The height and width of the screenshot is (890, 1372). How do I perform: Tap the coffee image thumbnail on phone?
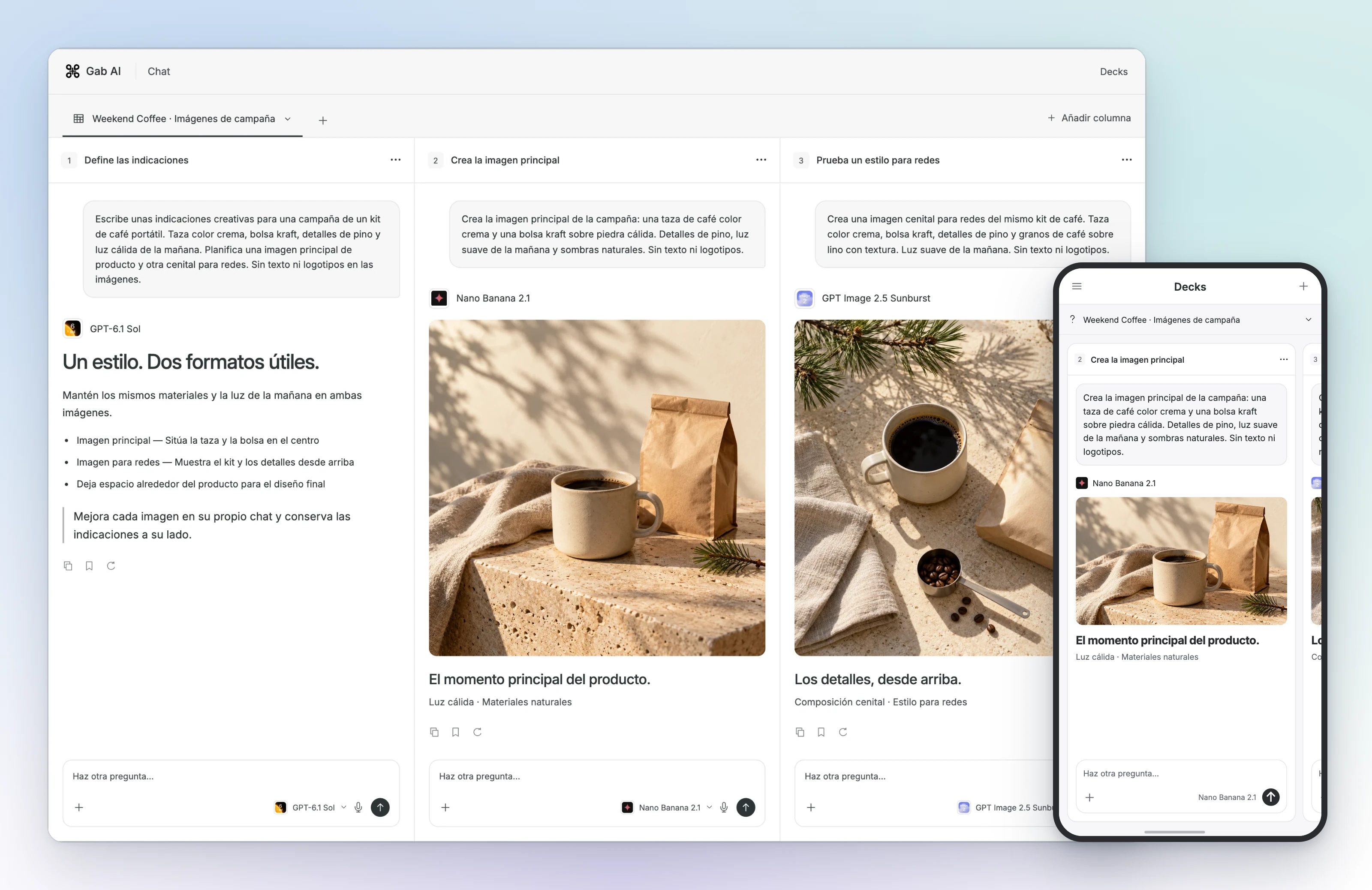point(1181,561)
